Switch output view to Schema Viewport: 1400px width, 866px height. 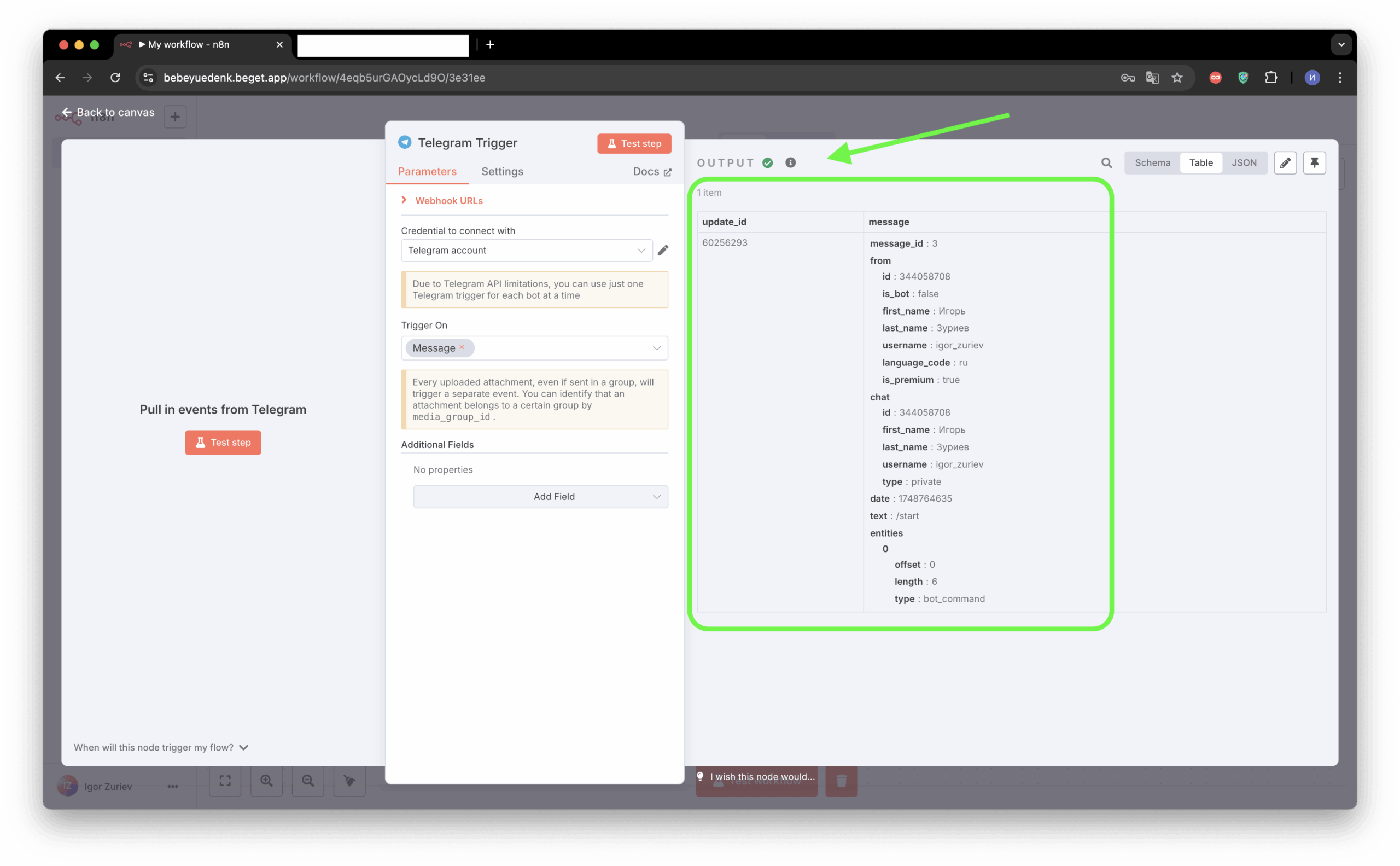click(x=1152, y=162)
